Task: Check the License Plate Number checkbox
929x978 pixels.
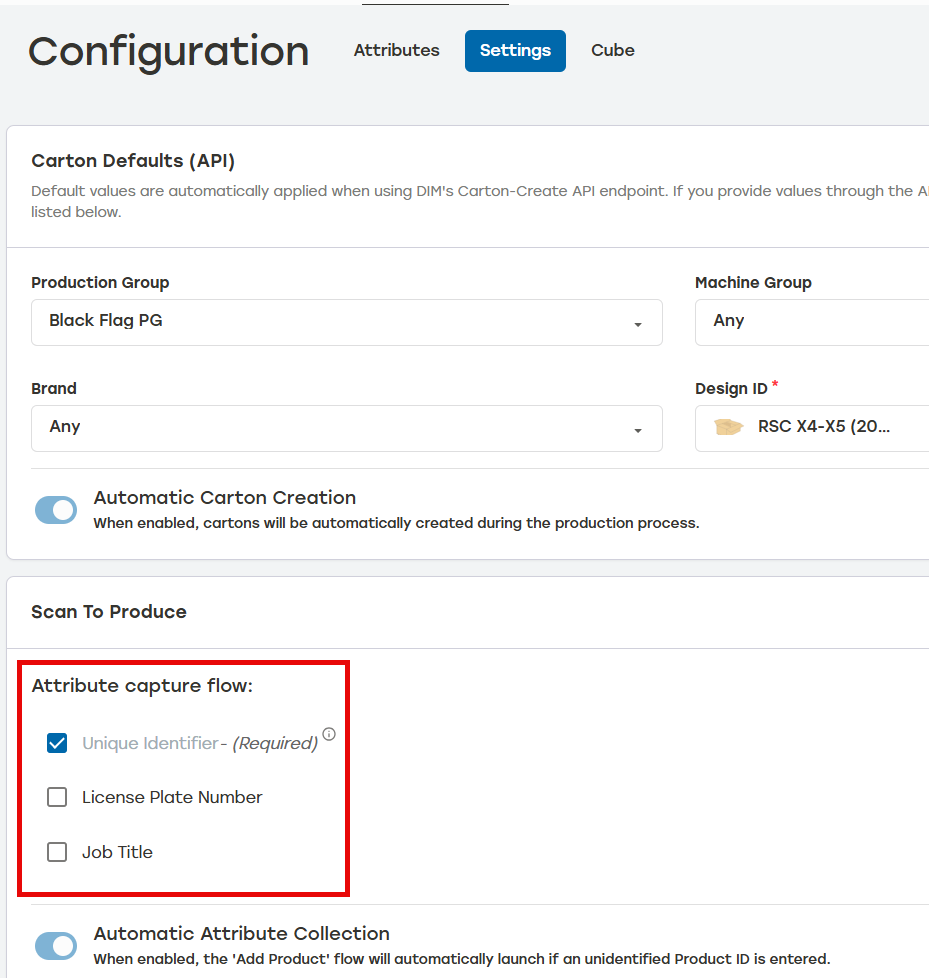Action: (x=57, y=796)
